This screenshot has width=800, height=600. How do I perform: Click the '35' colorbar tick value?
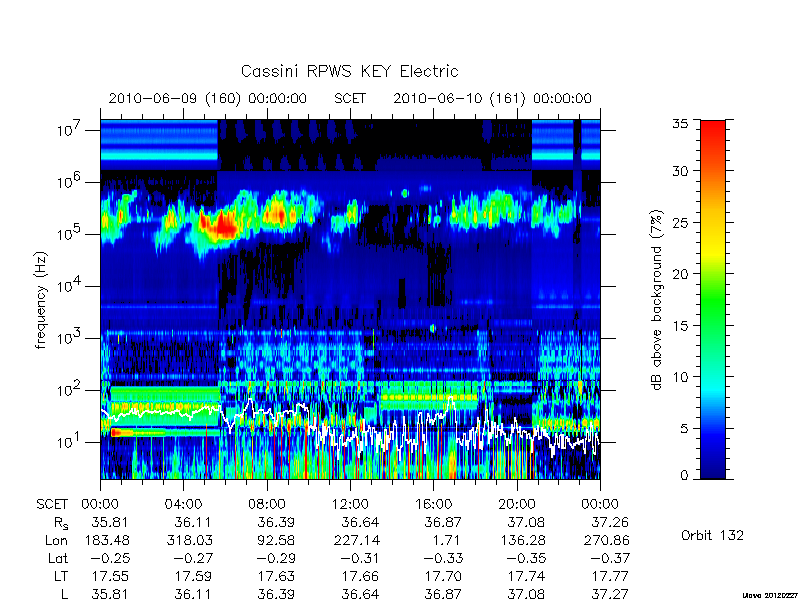tap(681, 124)
